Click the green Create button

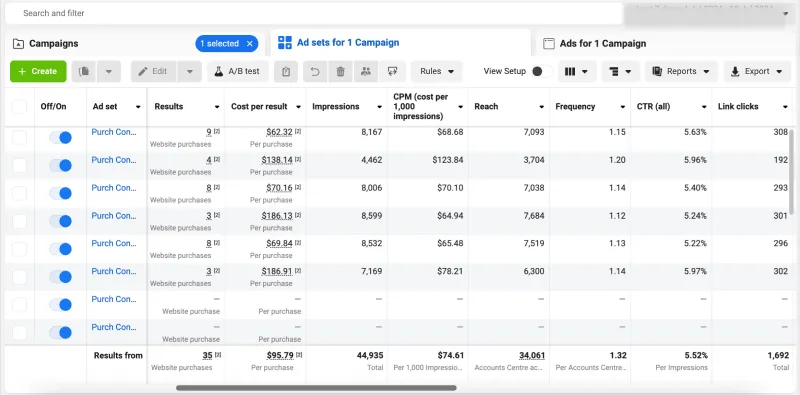38,71
